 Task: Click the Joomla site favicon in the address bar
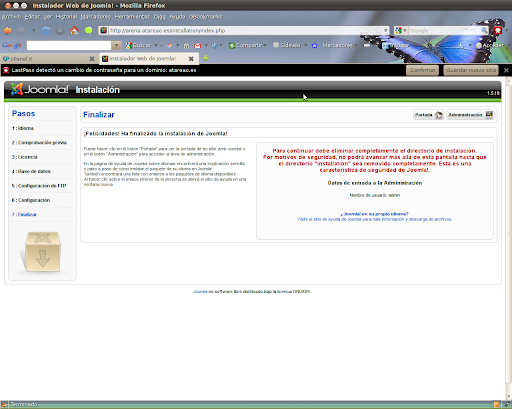point(104,30)
